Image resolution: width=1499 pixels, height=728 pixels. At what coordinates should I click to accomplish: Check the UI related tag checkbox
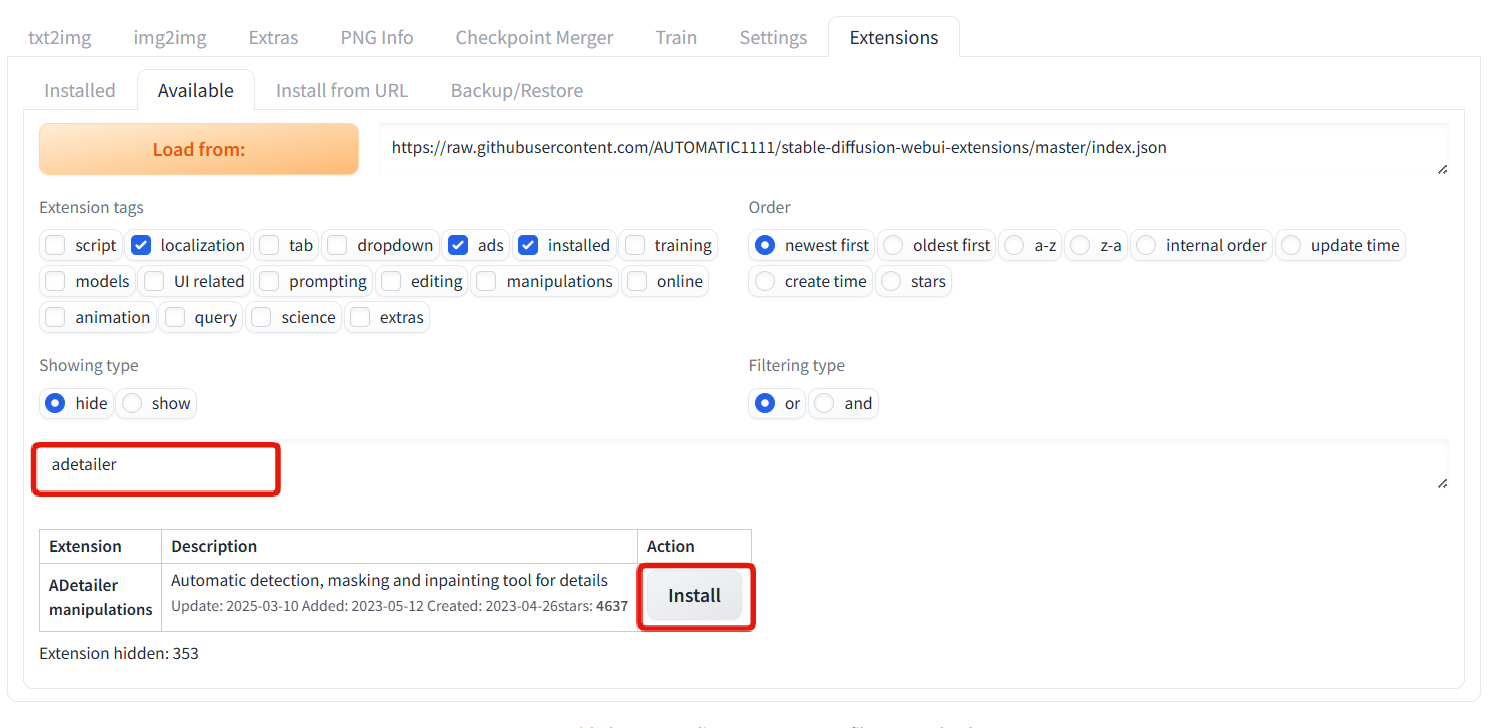point(154,281)
